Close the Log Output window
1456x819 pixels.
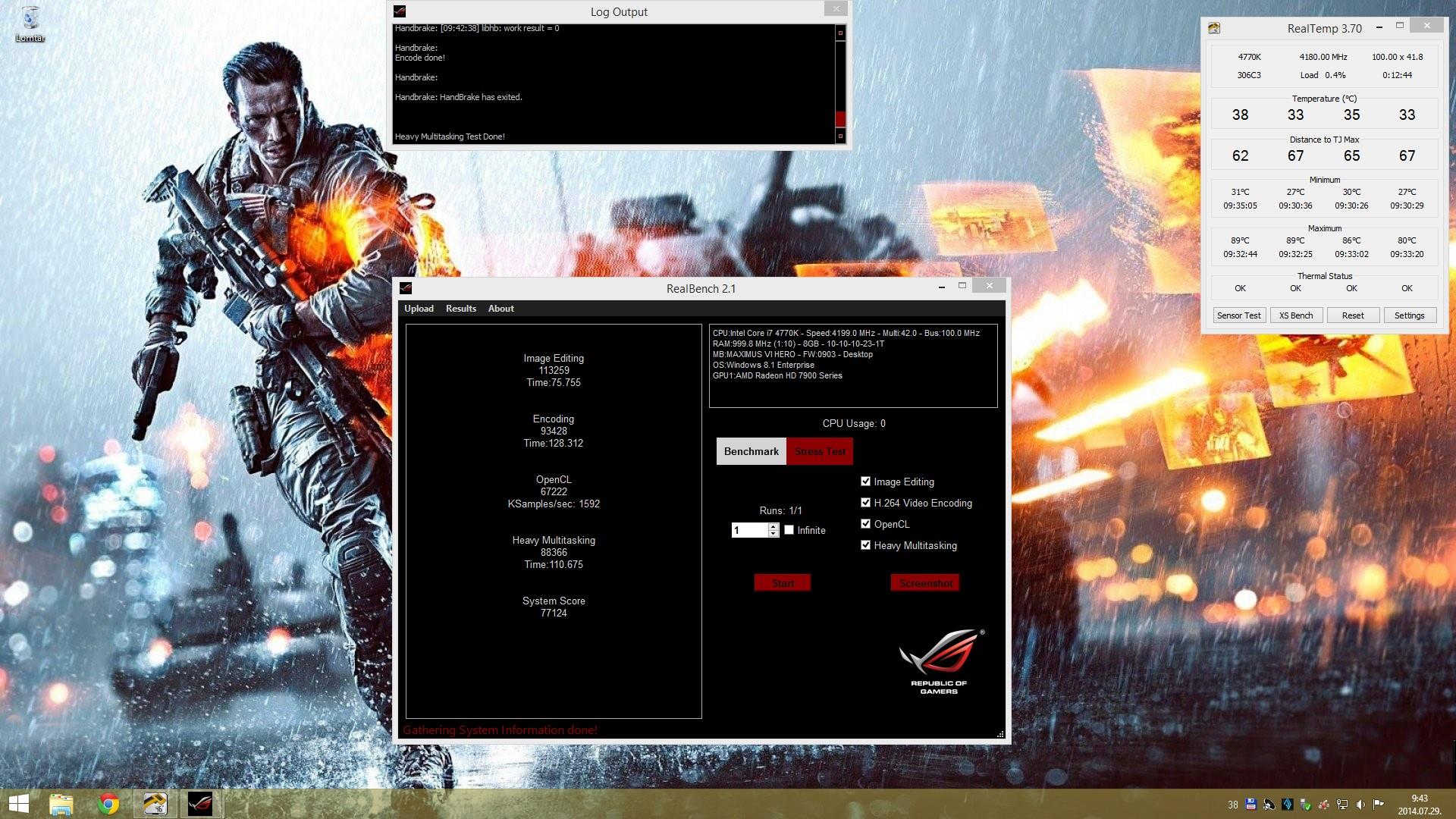(836, 9)
